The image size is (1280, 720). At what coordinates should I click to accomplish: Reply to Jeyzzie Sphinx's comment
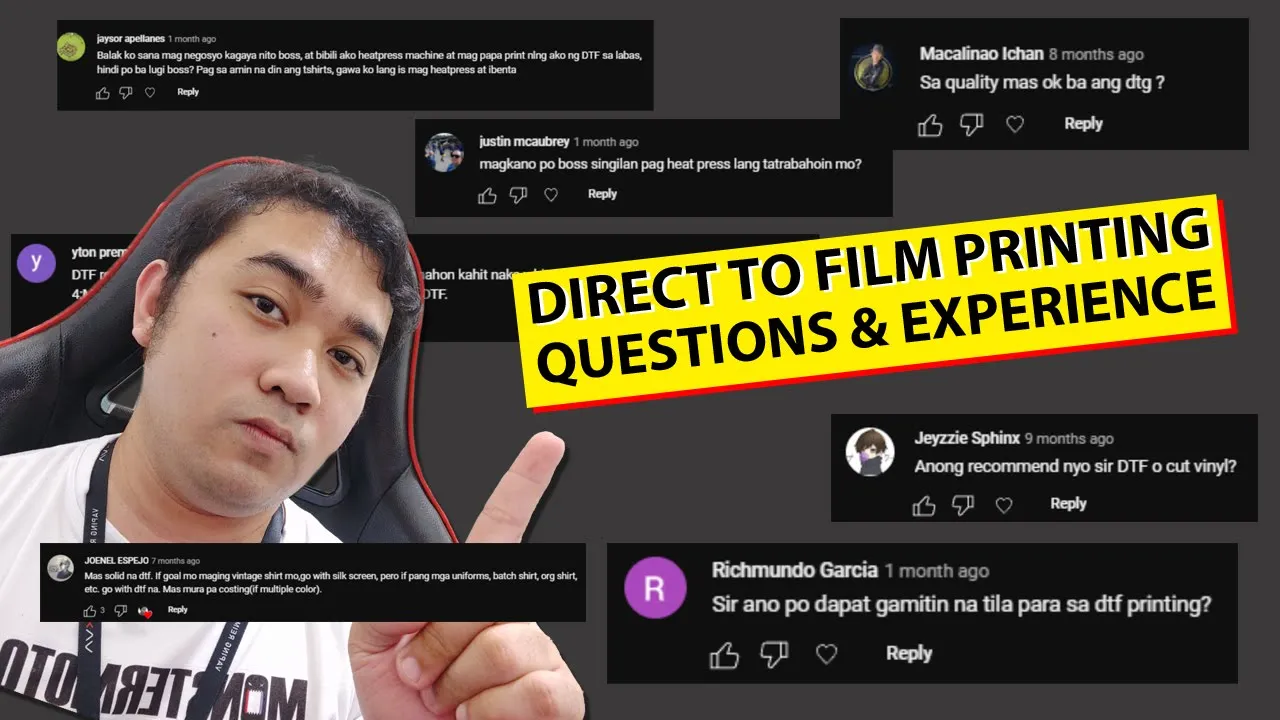point(1068,504)
